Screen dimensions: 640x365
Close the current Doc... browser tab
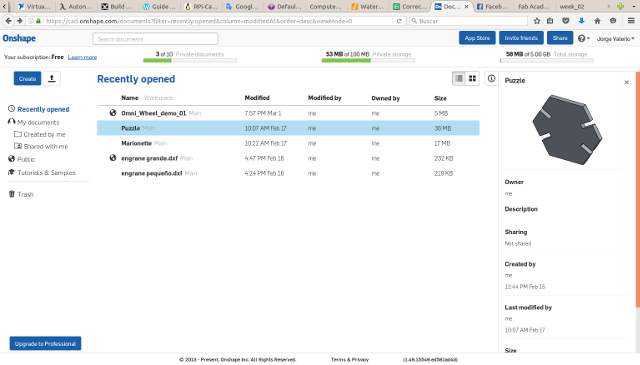[467, 7]
